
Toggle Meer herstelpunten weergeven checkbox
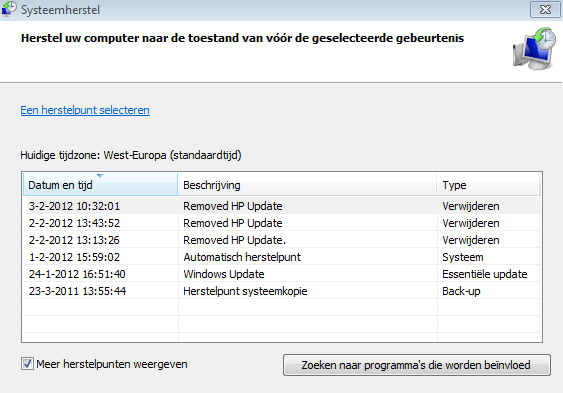click(27, 364)
